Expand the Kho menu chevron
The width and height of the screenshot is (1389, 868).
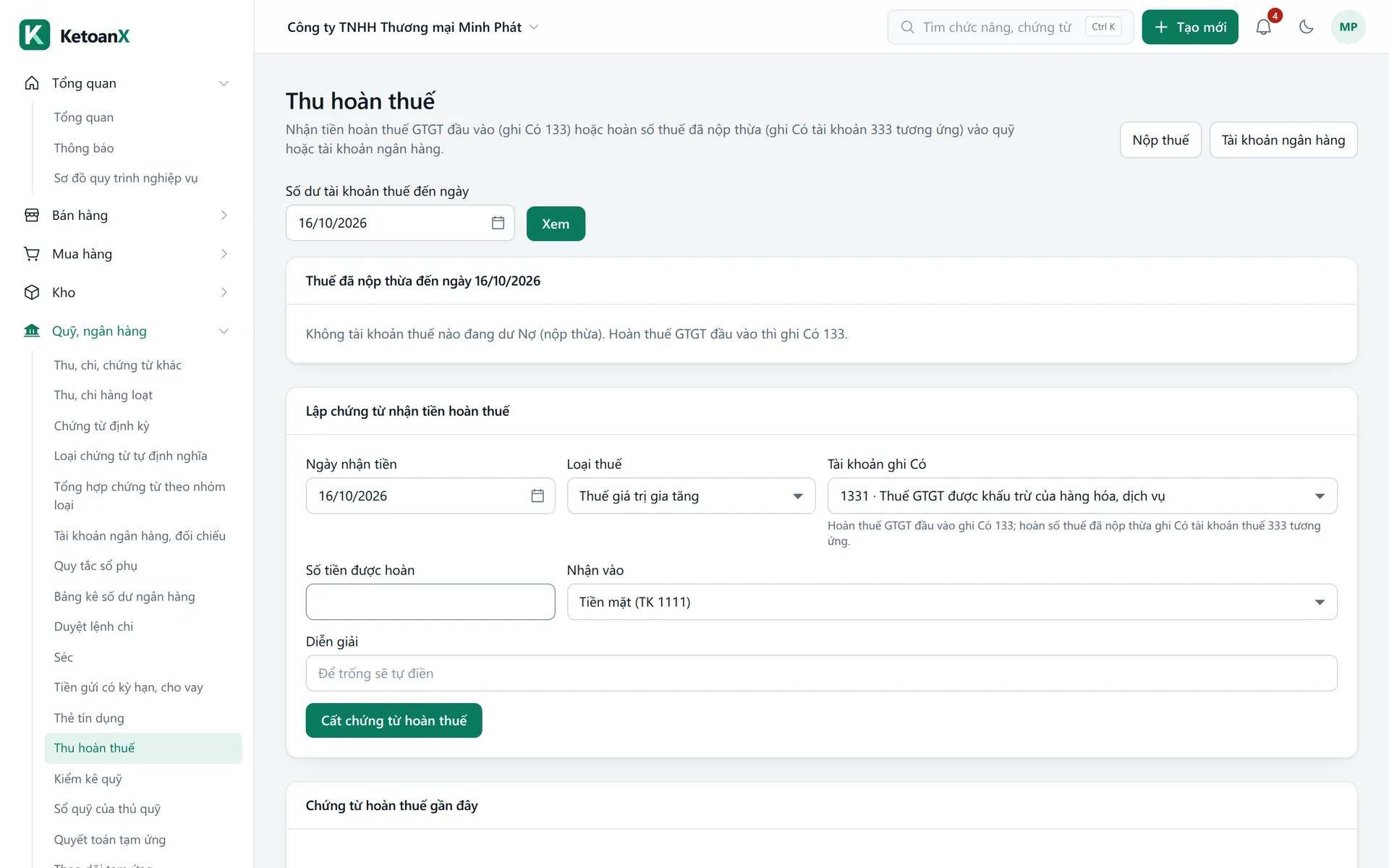[224, 292]
